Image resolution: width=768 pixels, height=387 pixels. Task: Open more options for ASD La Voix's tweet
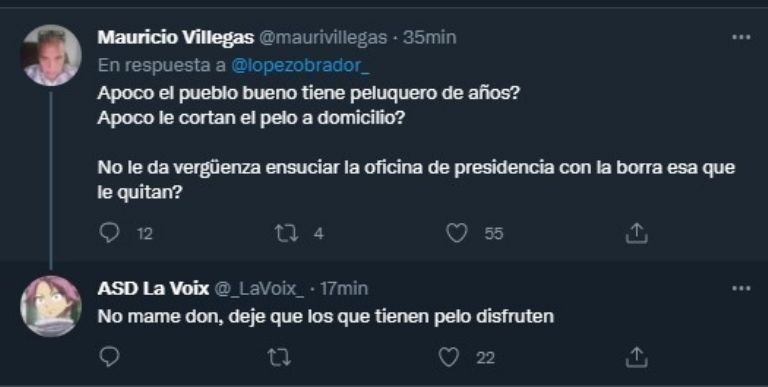point(741,289)
